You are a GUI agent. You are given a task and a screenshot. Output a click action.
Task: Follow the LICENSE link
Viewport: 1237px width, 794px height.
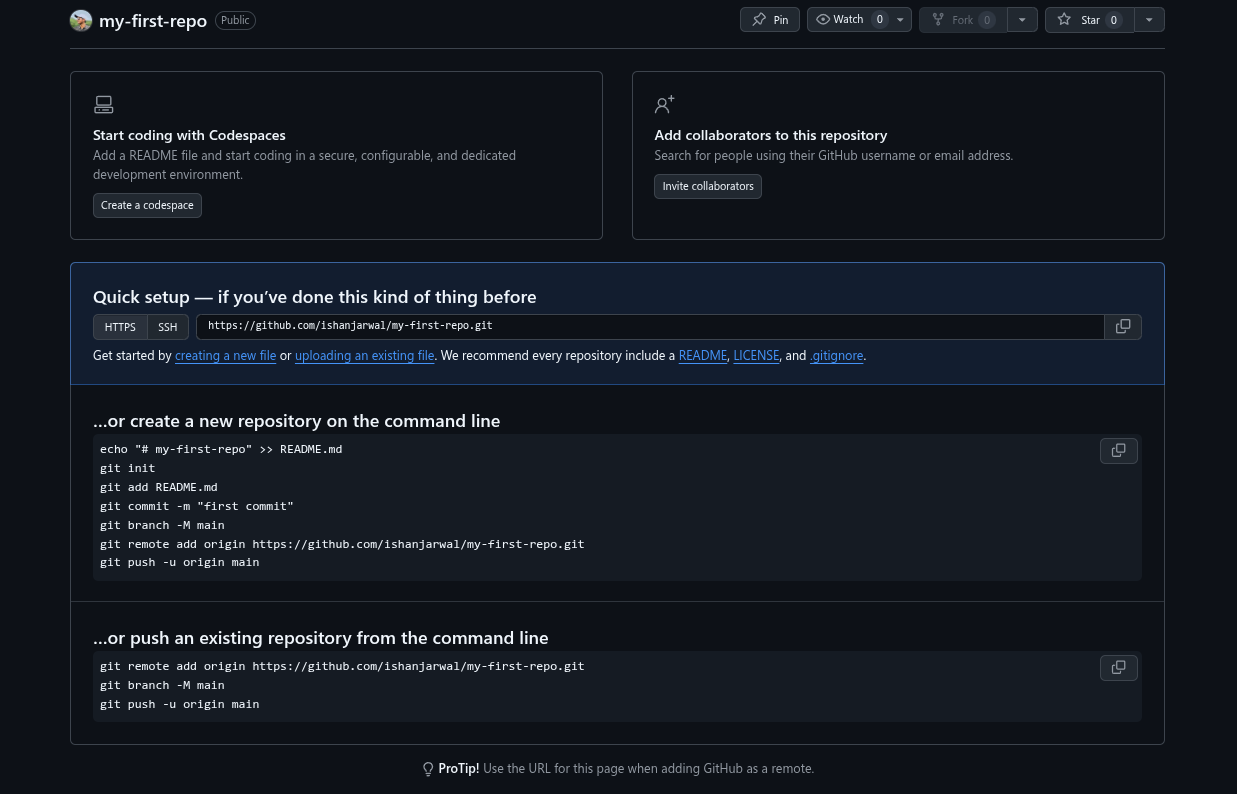[756, 356]
